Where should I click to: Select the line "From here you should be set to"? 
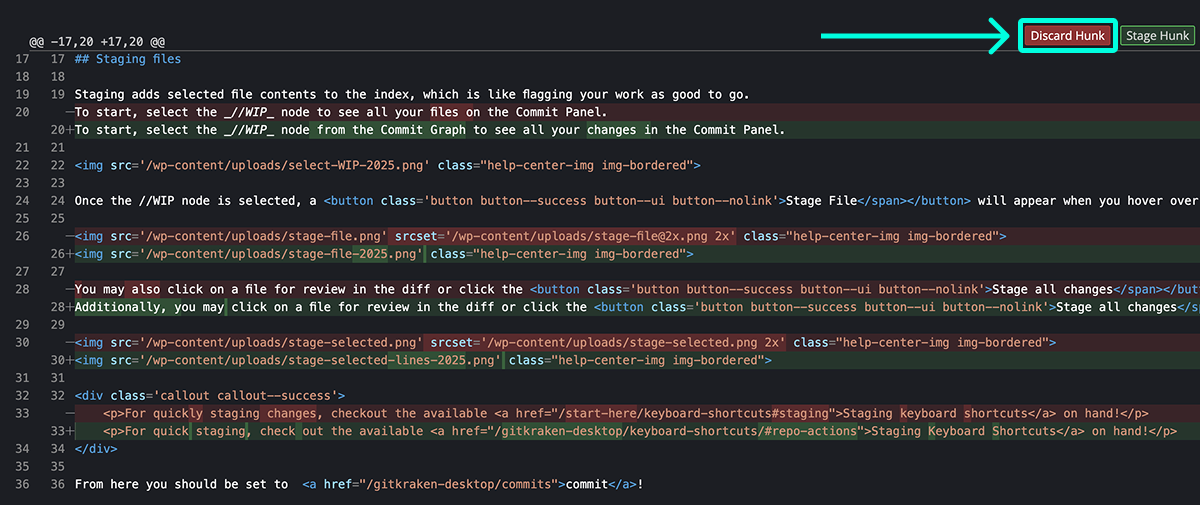pyautogui.click(x=360, y=485)
